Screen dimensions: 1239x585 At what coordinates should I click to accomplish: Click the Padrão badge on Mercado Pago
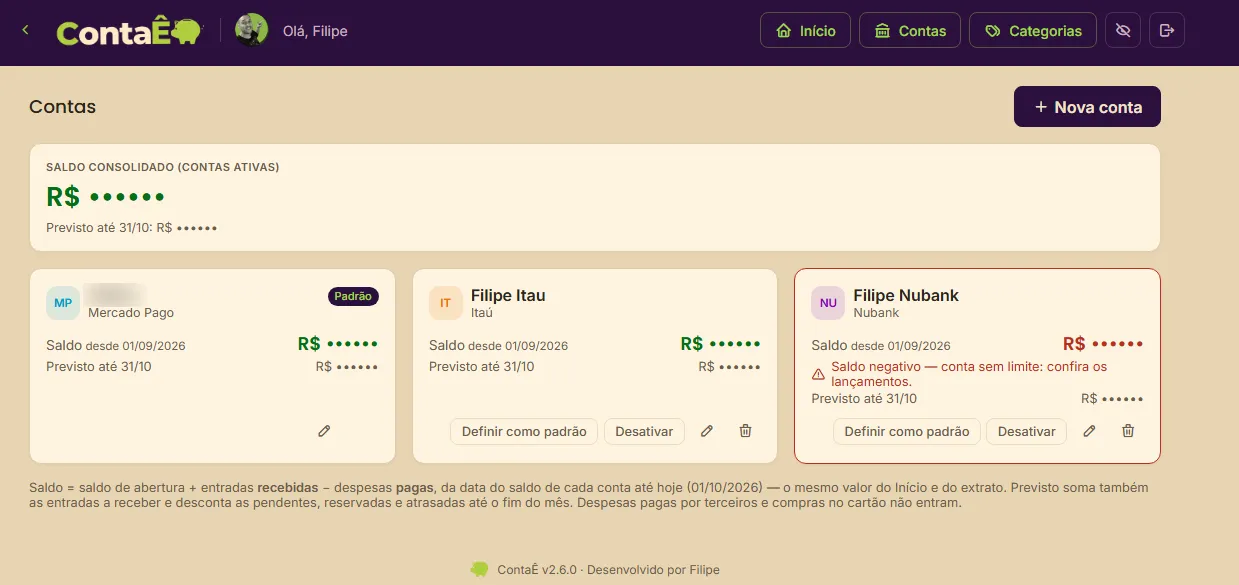pyautogui.click(x=353, y=296)
